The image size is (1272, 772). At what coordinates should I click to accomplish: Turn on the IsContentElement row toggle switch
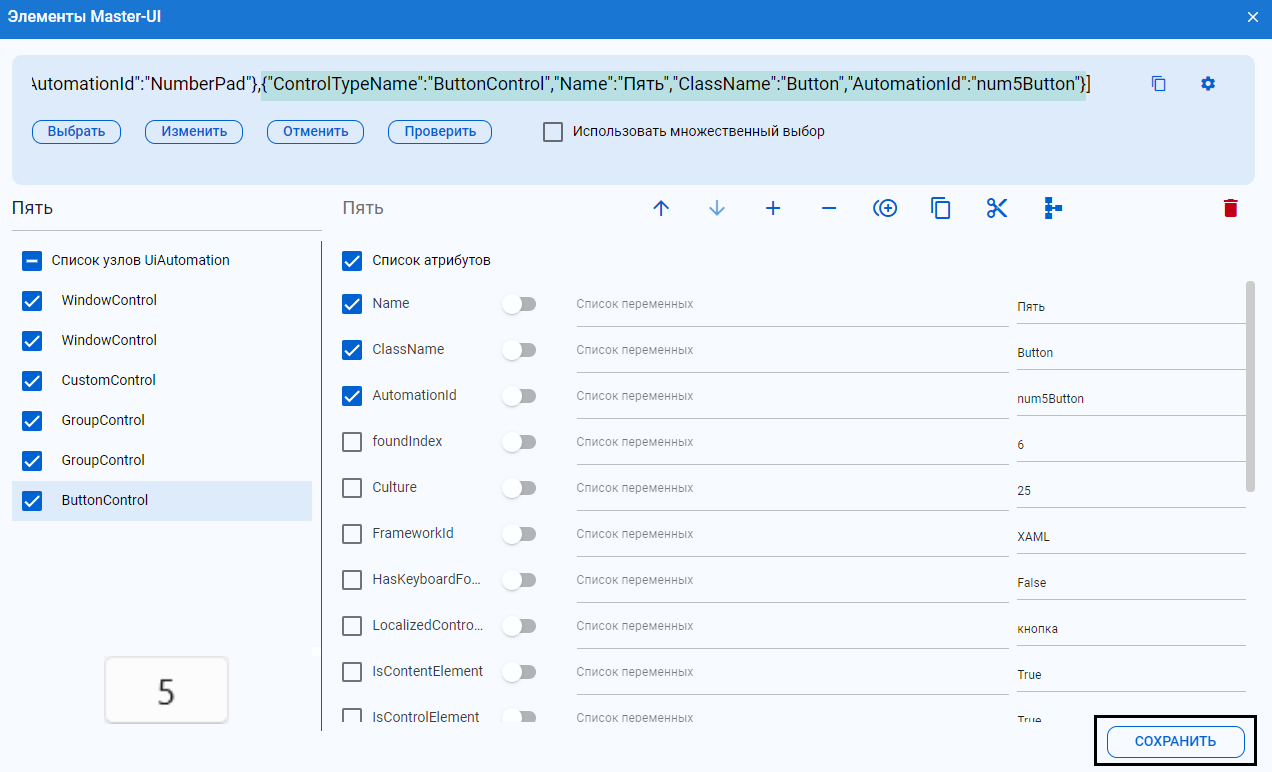pos(519,672)
